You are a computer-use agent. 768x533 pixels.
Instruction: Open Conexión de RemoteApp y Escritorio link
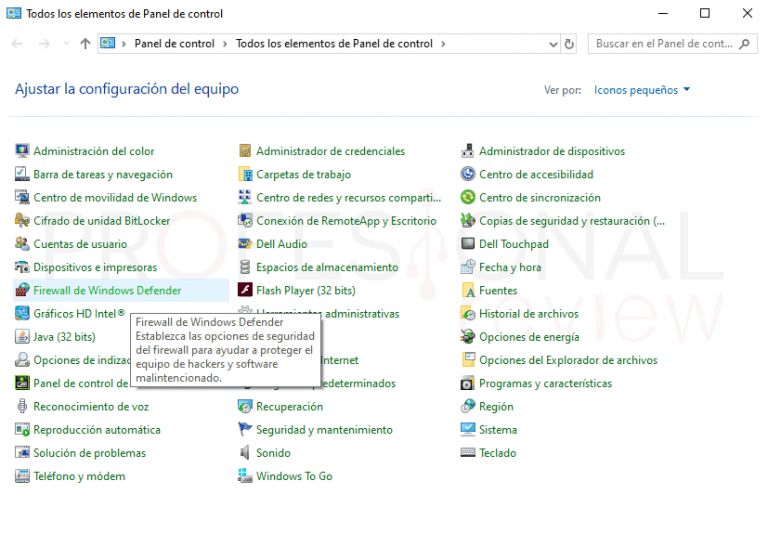pos(346,221)
